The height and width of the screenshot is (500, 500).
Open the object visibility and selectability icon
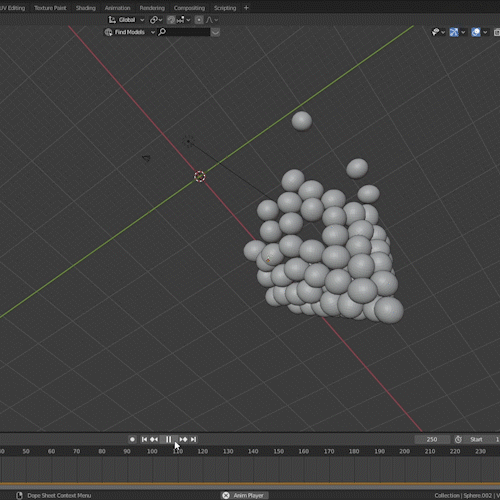[435, 32]
